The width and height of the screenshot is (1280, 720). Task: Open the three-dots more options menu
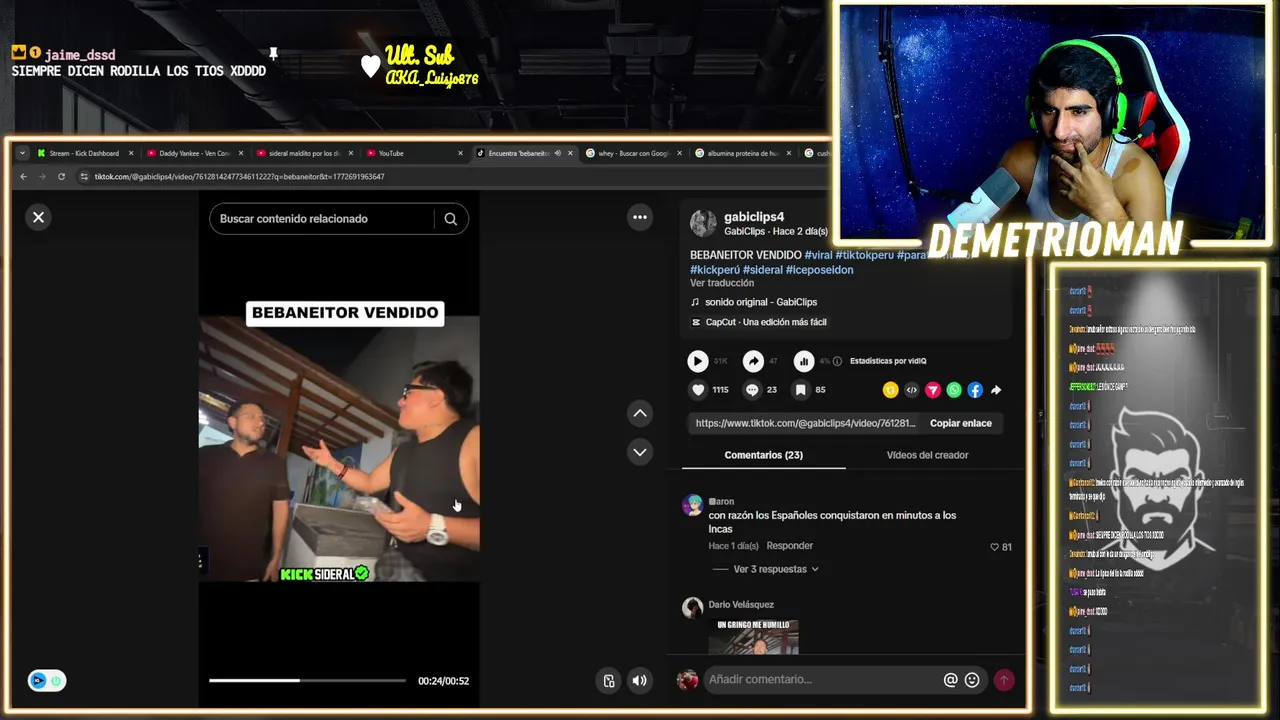640,217
